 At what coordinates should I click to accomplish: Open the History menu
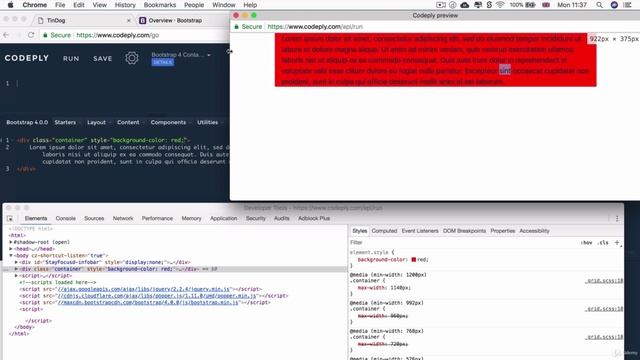[x=125, y=5]
